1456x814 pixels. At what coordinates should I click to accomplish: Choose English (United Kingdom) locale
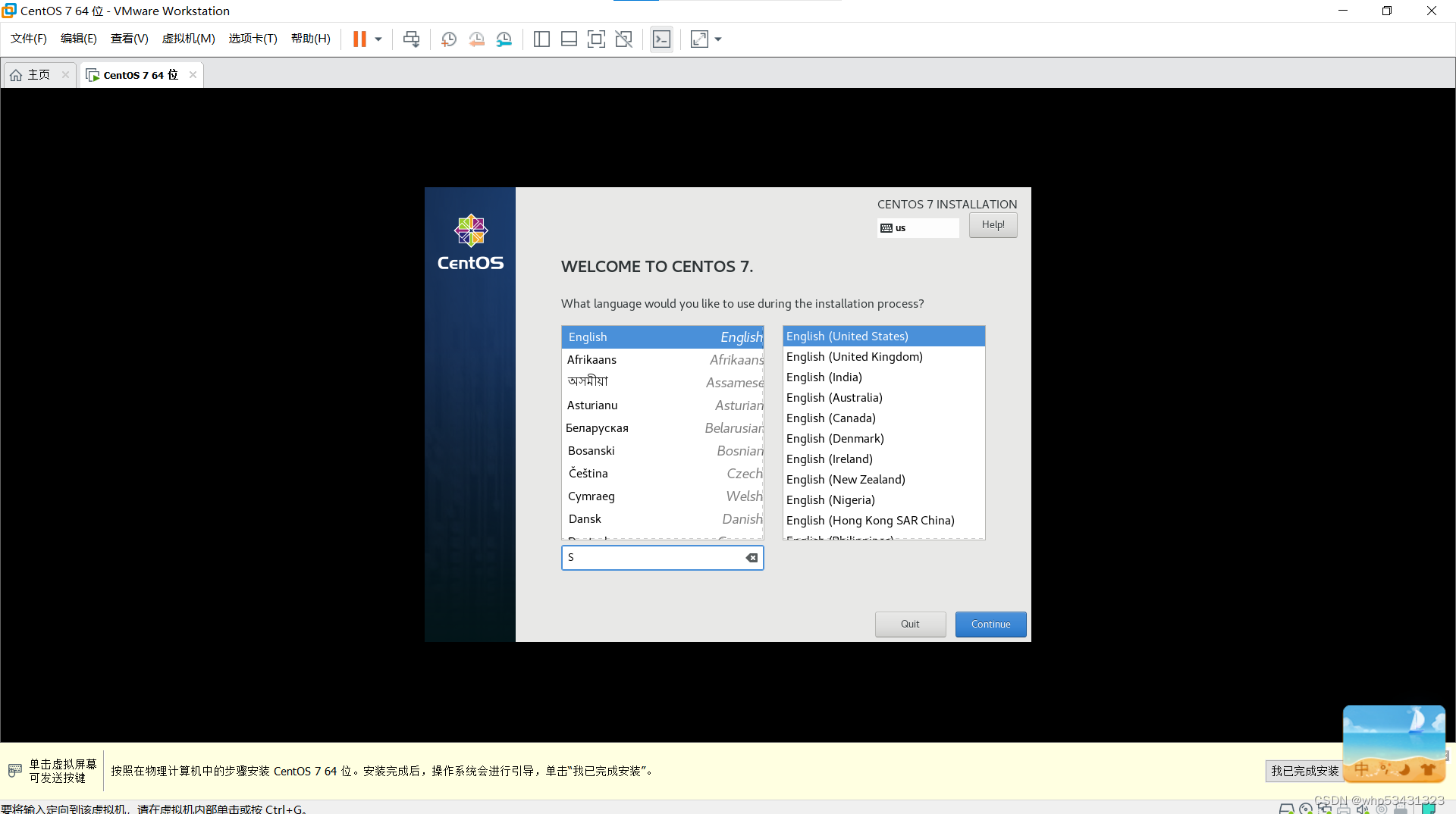coord(884,357)
